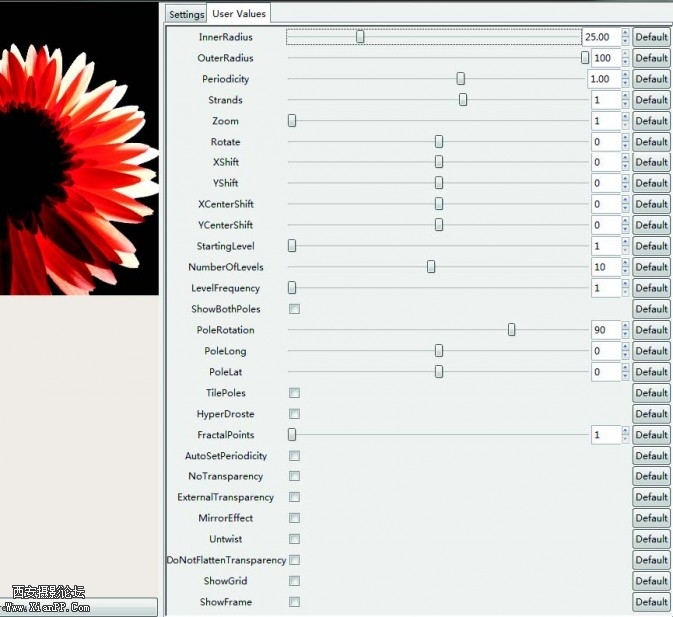Switch to the Settings tab
The image size is (673, 617).
pyautogui.click(x=186, y=14)
